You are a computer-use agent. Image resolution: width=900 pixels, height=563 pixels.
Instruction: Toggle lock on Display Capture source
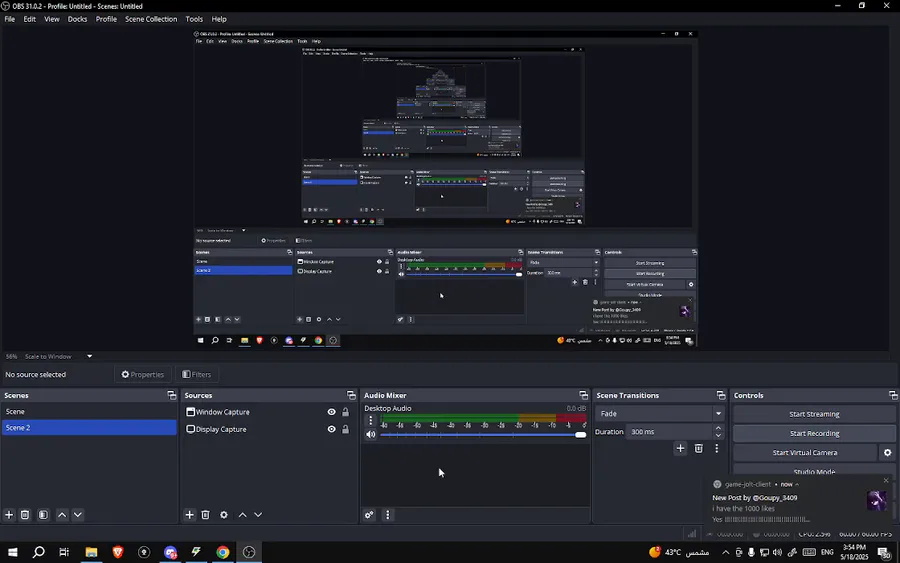click(346, 429)
